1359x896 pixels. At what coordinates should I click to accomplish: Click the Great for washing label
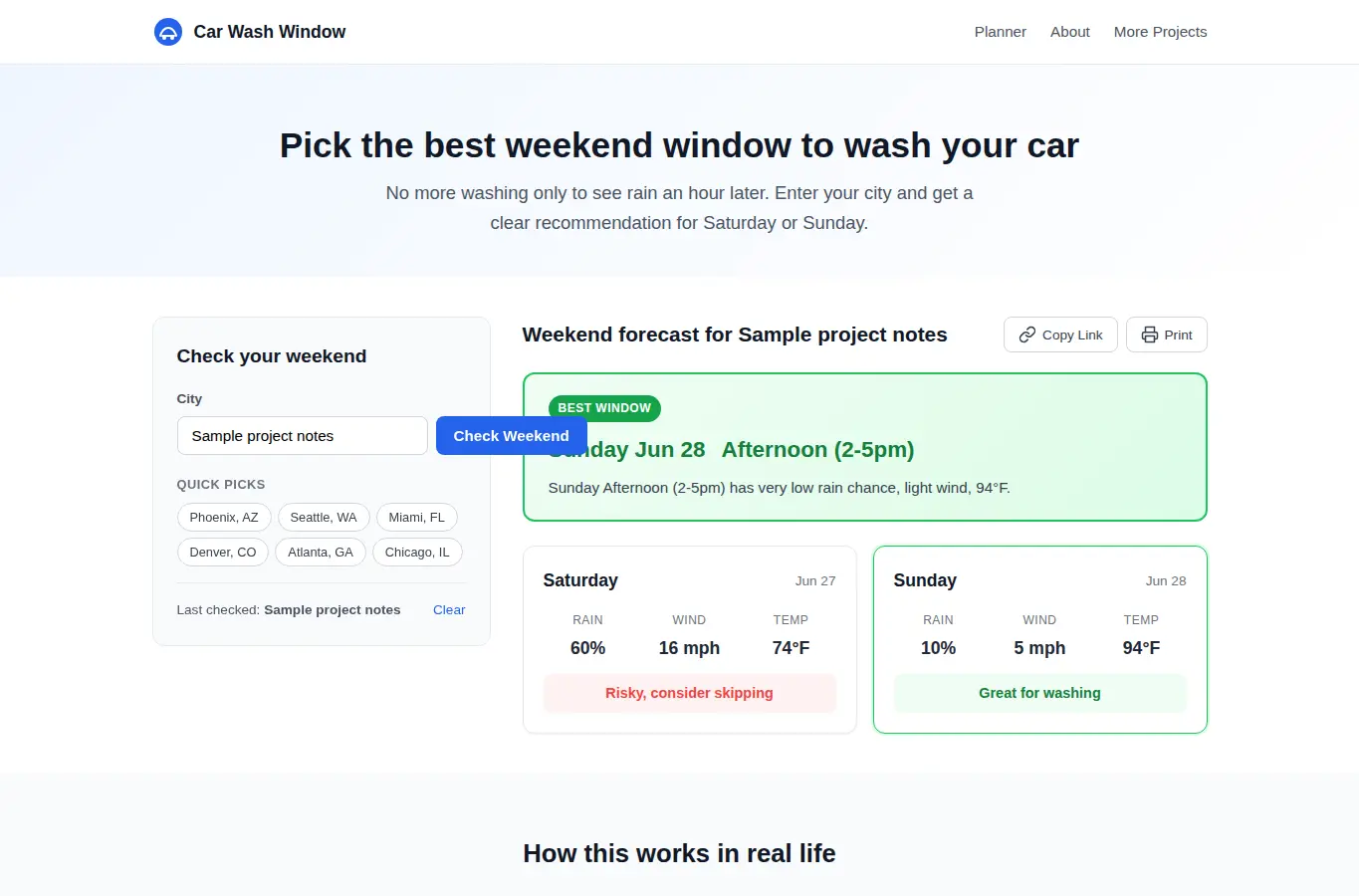[x=1039, y=693]
